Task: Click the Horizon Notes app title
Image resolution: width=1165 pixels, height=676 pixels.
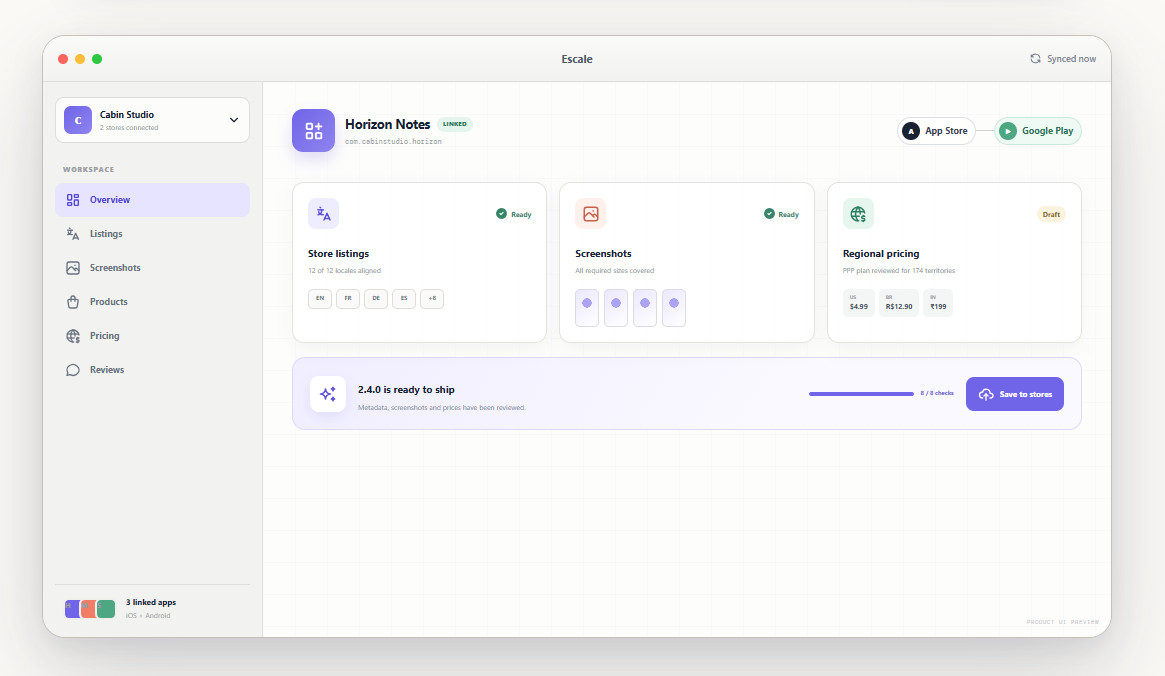Action: (x=388, y=124)
